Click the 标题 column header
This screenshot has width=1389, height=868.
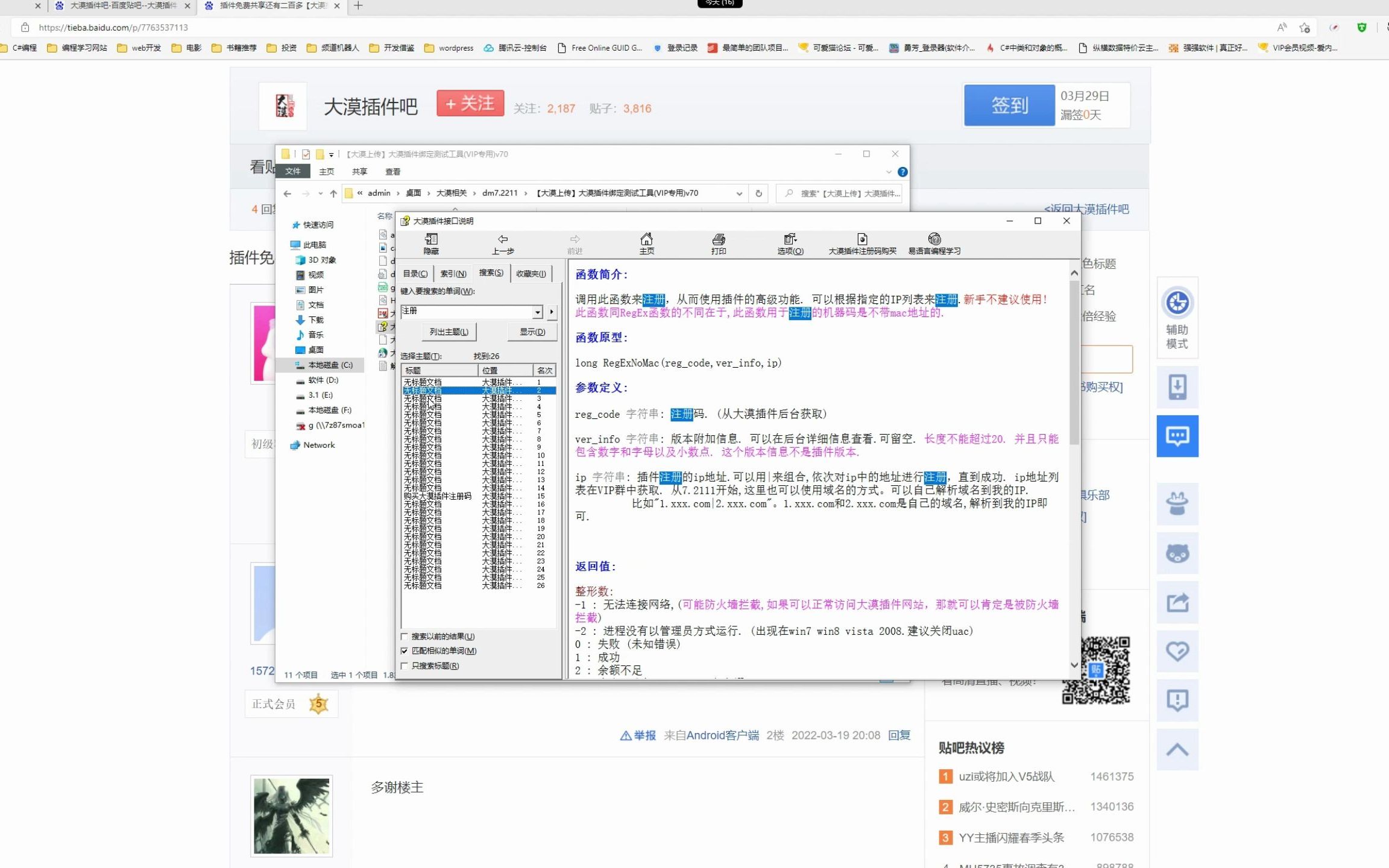(x=439, y=370)
